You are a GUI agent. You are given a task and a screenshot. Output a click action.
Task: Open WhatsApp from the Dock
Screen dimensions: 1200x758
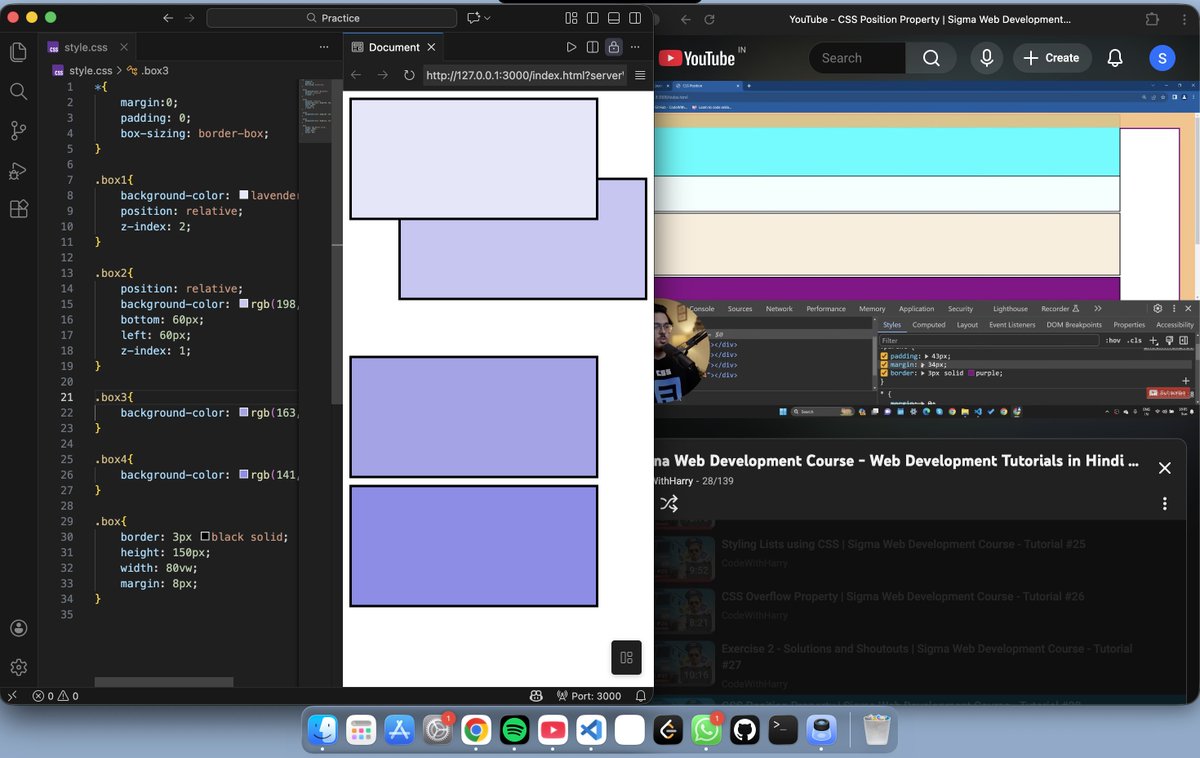coord(706,731)
